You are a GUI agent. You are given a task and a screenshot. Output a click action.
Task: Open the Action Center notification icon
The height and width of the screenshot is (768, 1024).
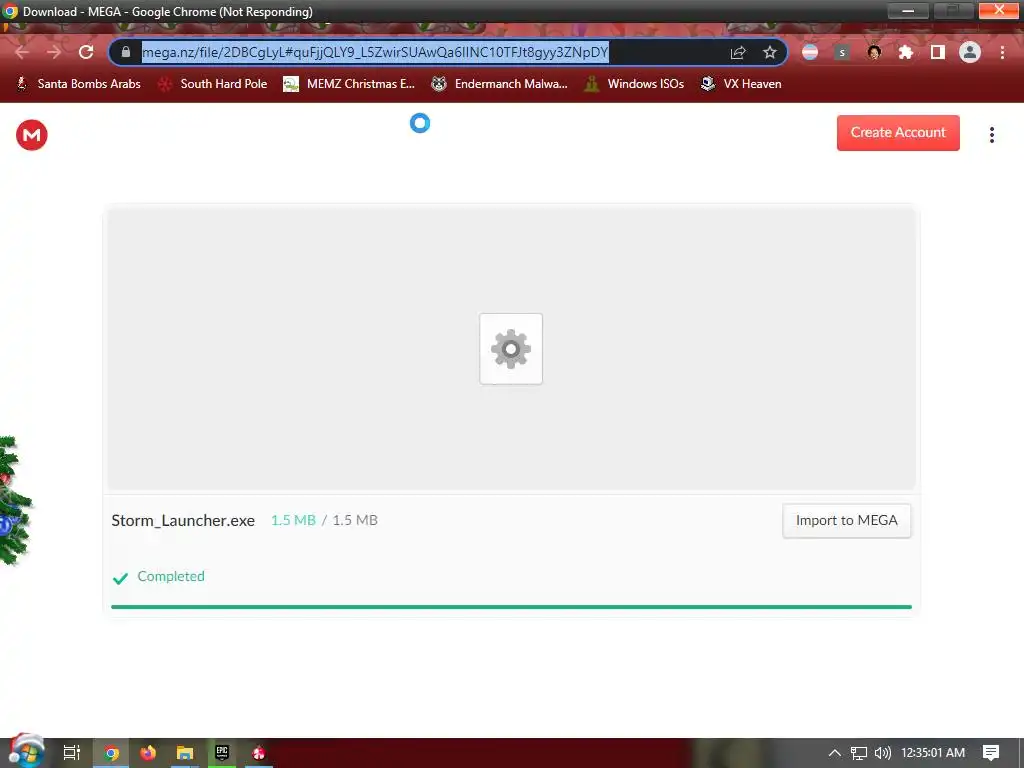(x=991, y=753)
